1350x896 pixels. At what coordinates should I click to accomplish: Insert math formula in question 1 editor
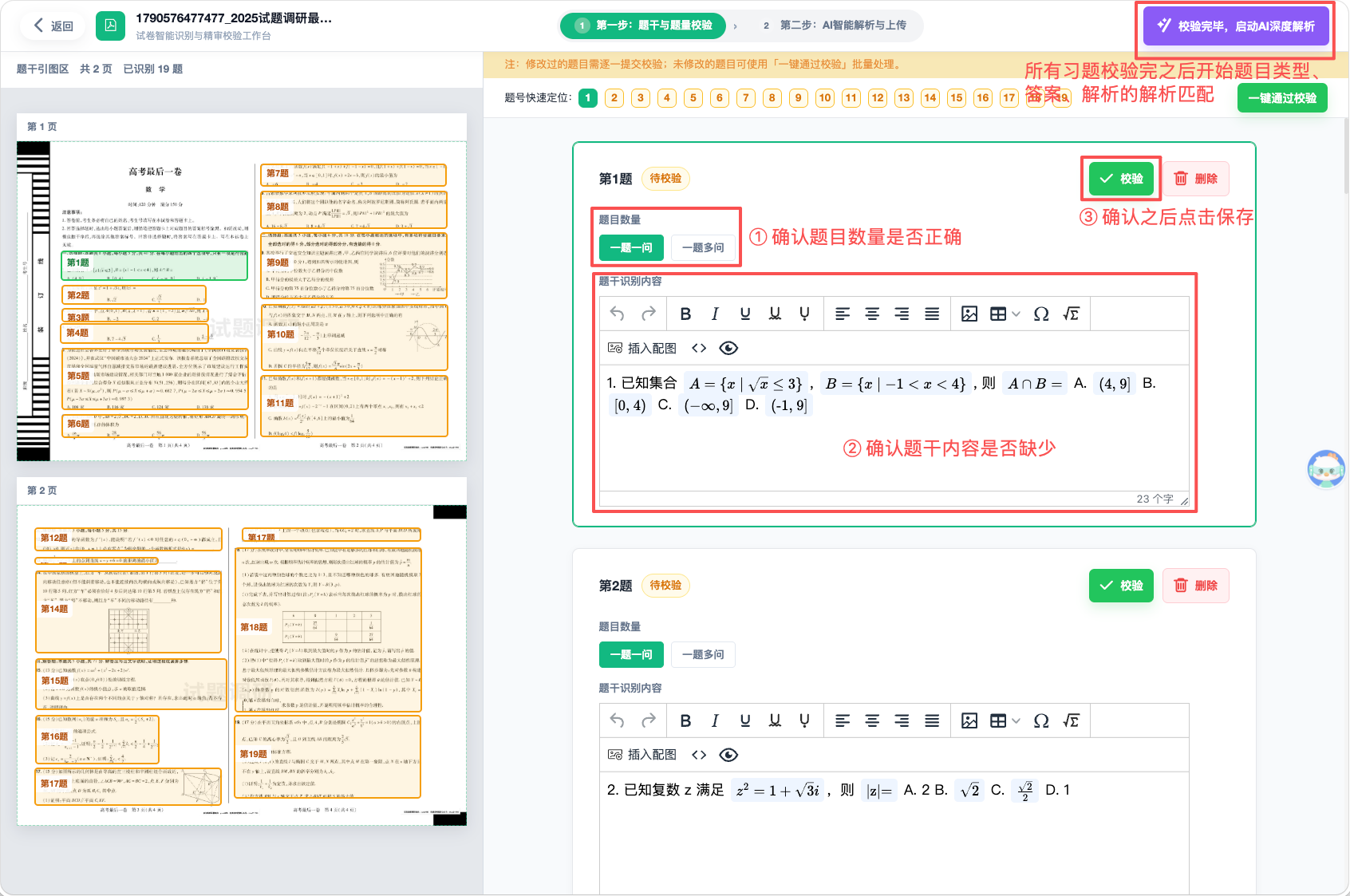click(x=1072, y=314)
